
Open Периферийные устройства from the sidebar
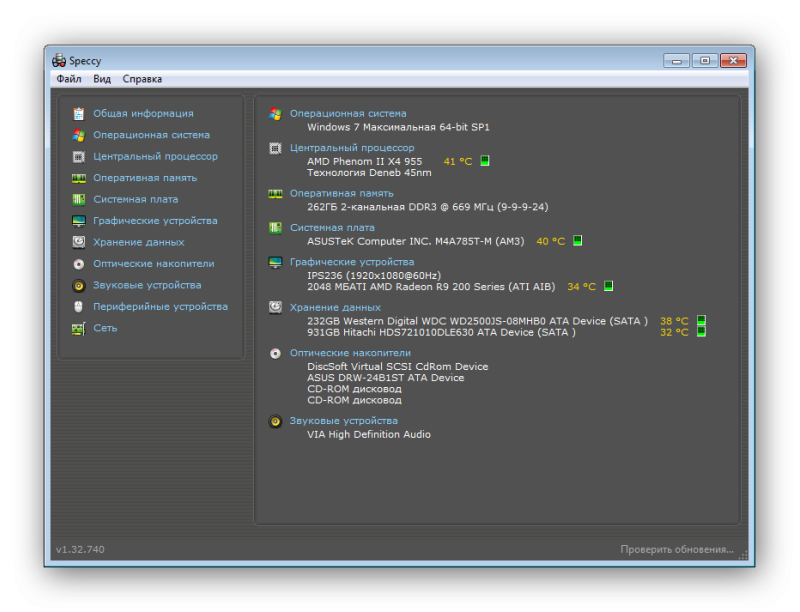160,306
